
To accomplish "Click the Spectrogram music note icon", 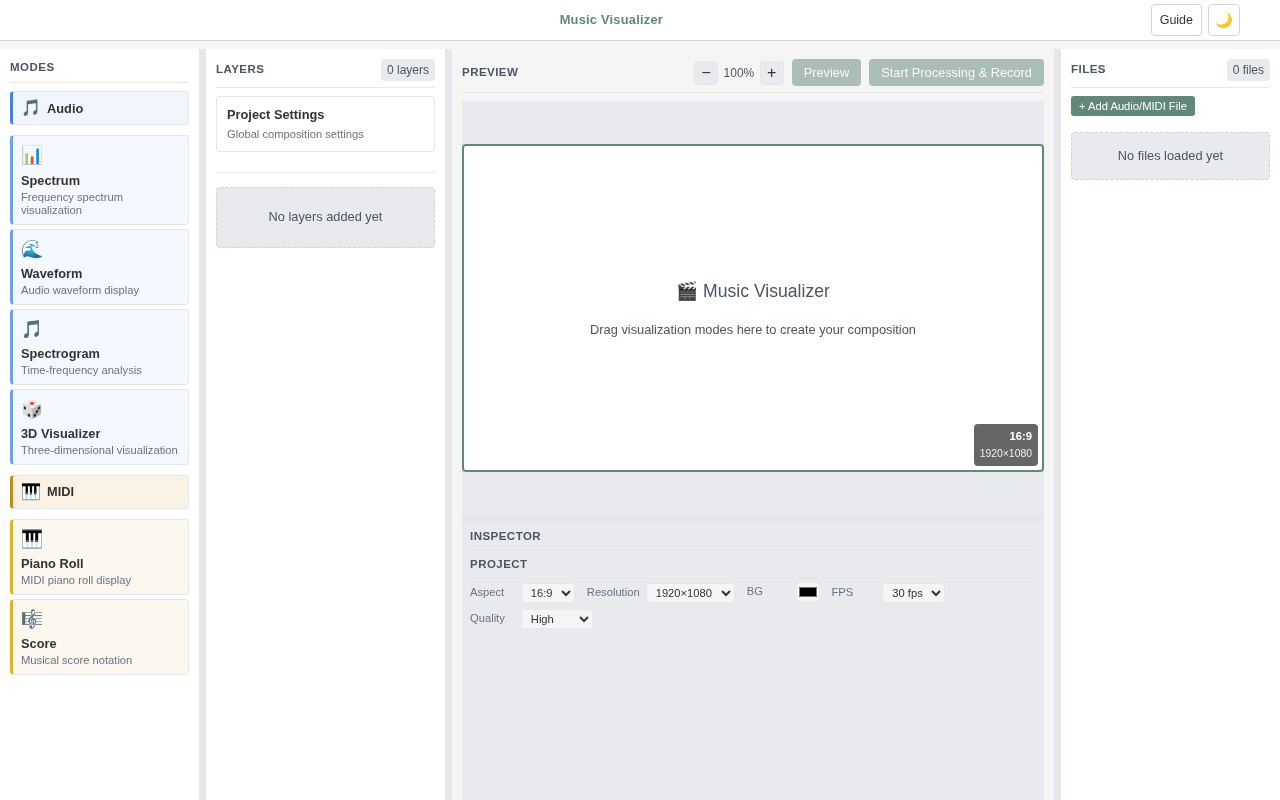I will coord(32,329).
